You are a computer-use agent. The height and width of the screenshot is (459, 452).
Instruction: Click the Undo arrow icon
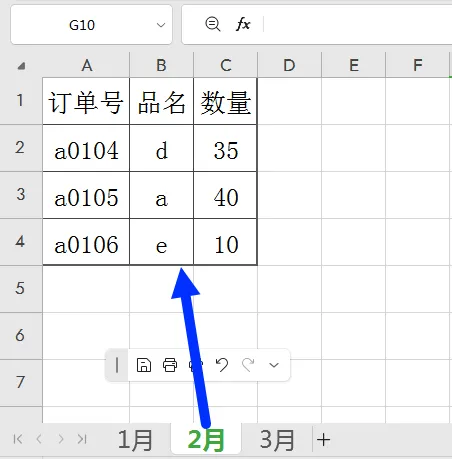(x=222, y=365)
